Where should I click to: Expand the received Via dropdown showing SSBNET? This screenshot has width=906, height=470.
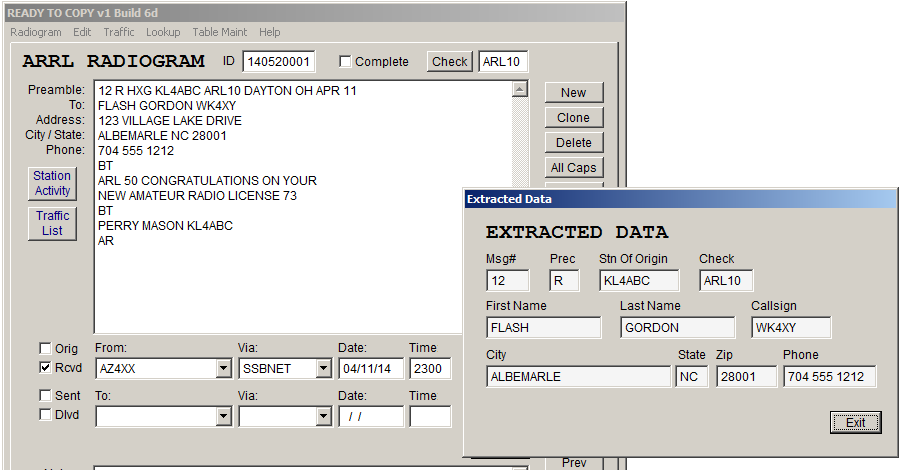[x=324, y=368]
